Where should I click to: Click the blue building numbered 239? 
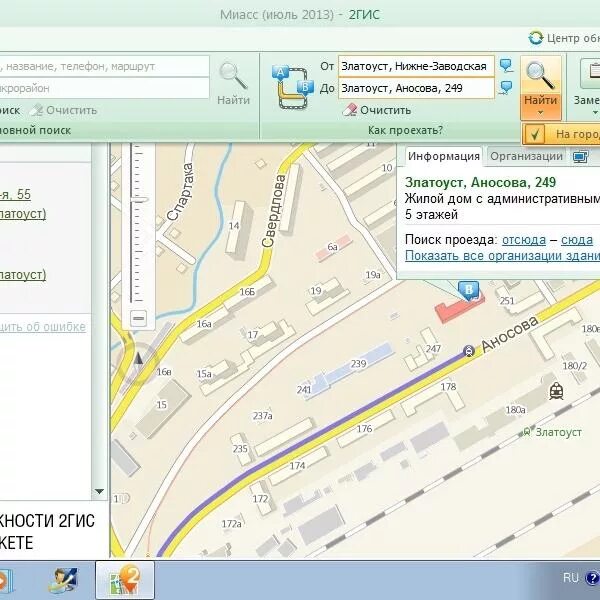pos(358,363)
